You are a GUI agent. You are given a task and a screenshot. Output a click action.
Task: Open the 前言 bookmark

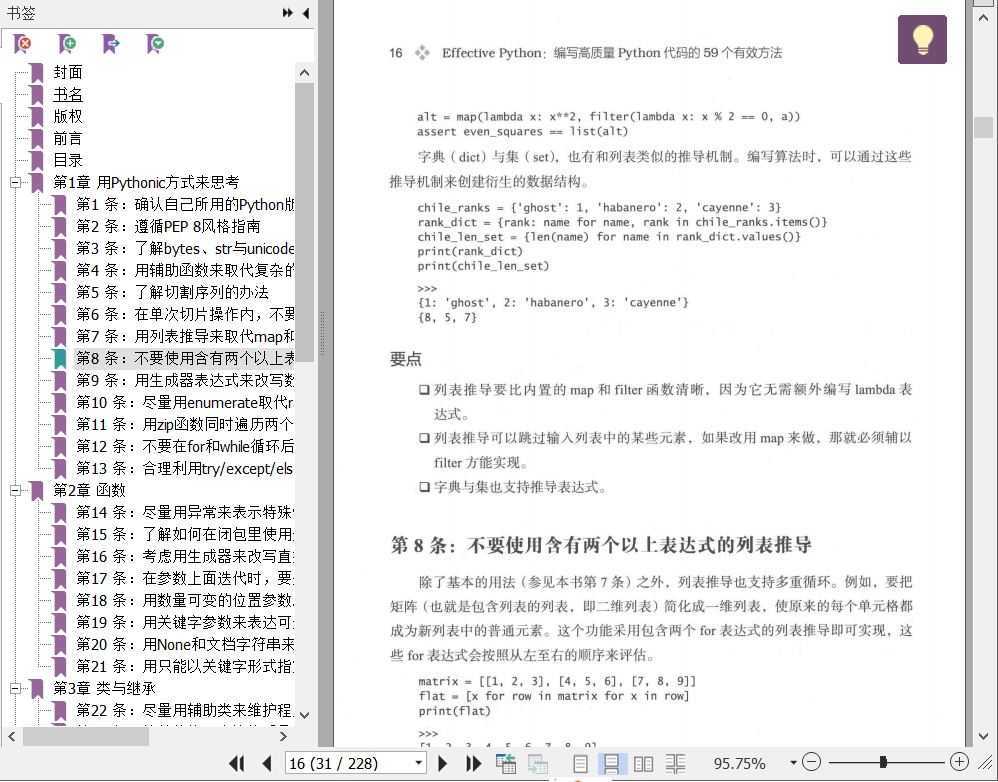click(x=67, y=139)
